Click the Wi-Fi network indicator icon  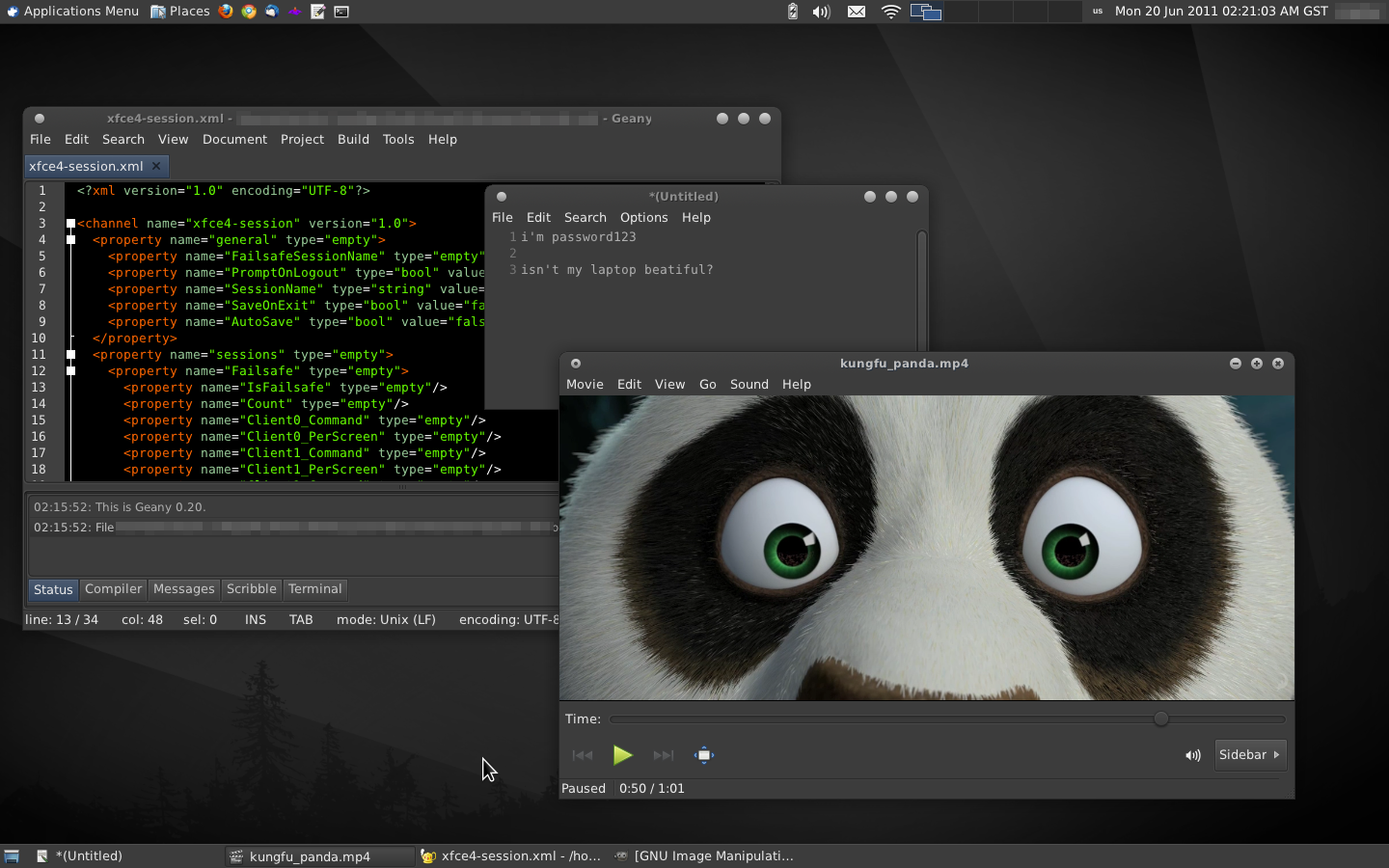[891, 12]
